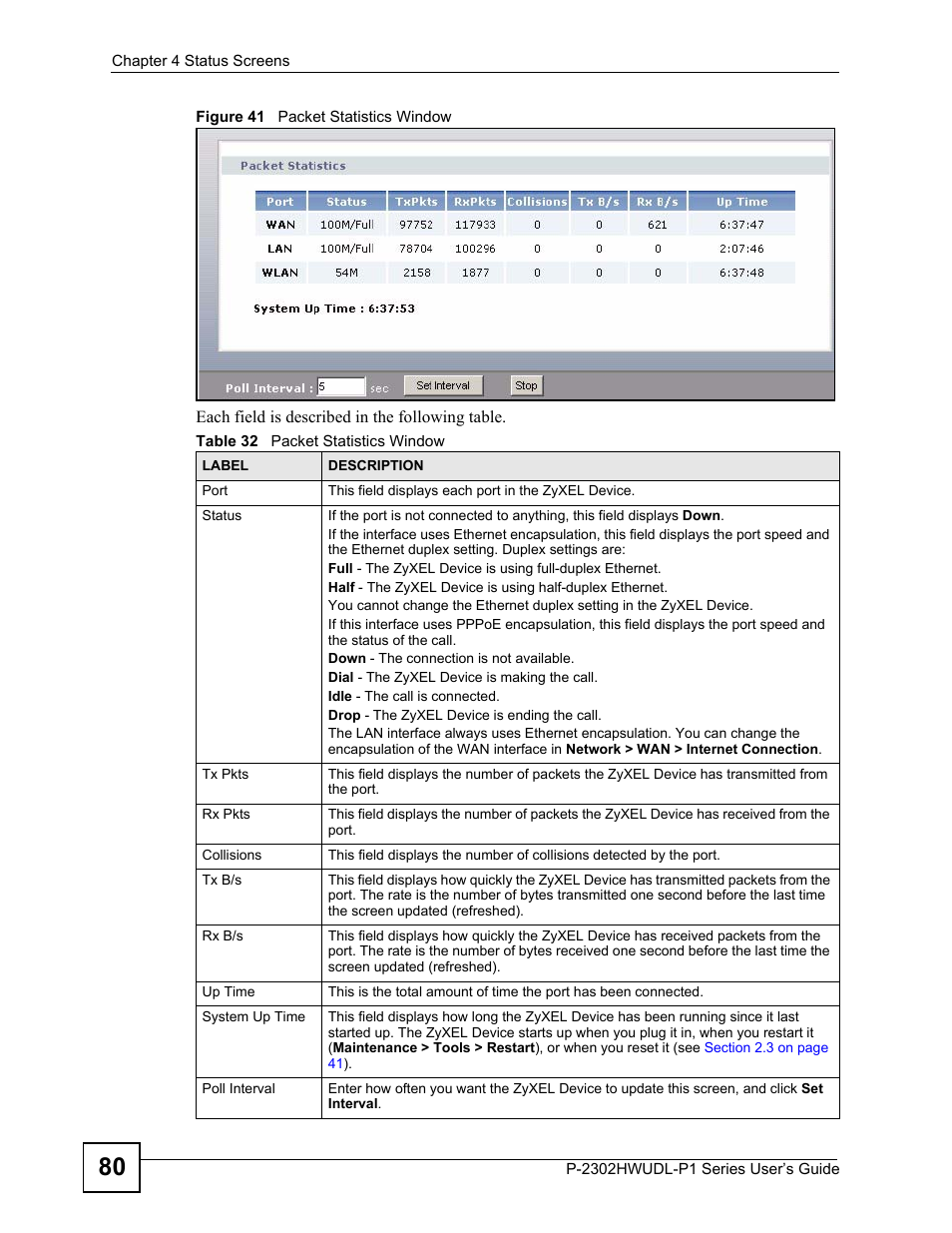This screenshot has height=1233, width=952.
Task: Click the P-2302HWUDL-P1 Series User's Guide footer
Action: pos(703,1169)
